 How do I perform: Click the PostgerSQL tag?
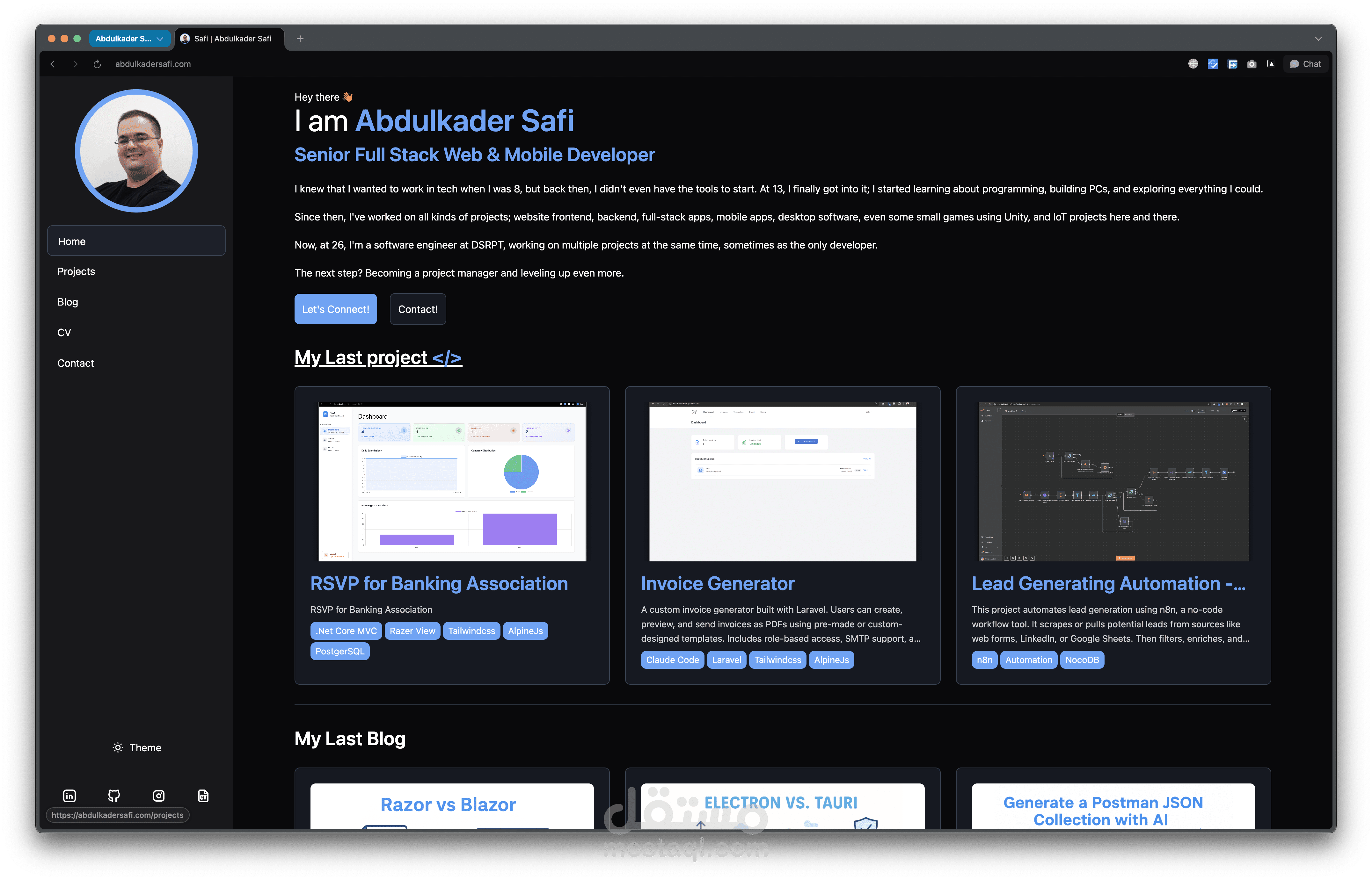tap(339, 651)
